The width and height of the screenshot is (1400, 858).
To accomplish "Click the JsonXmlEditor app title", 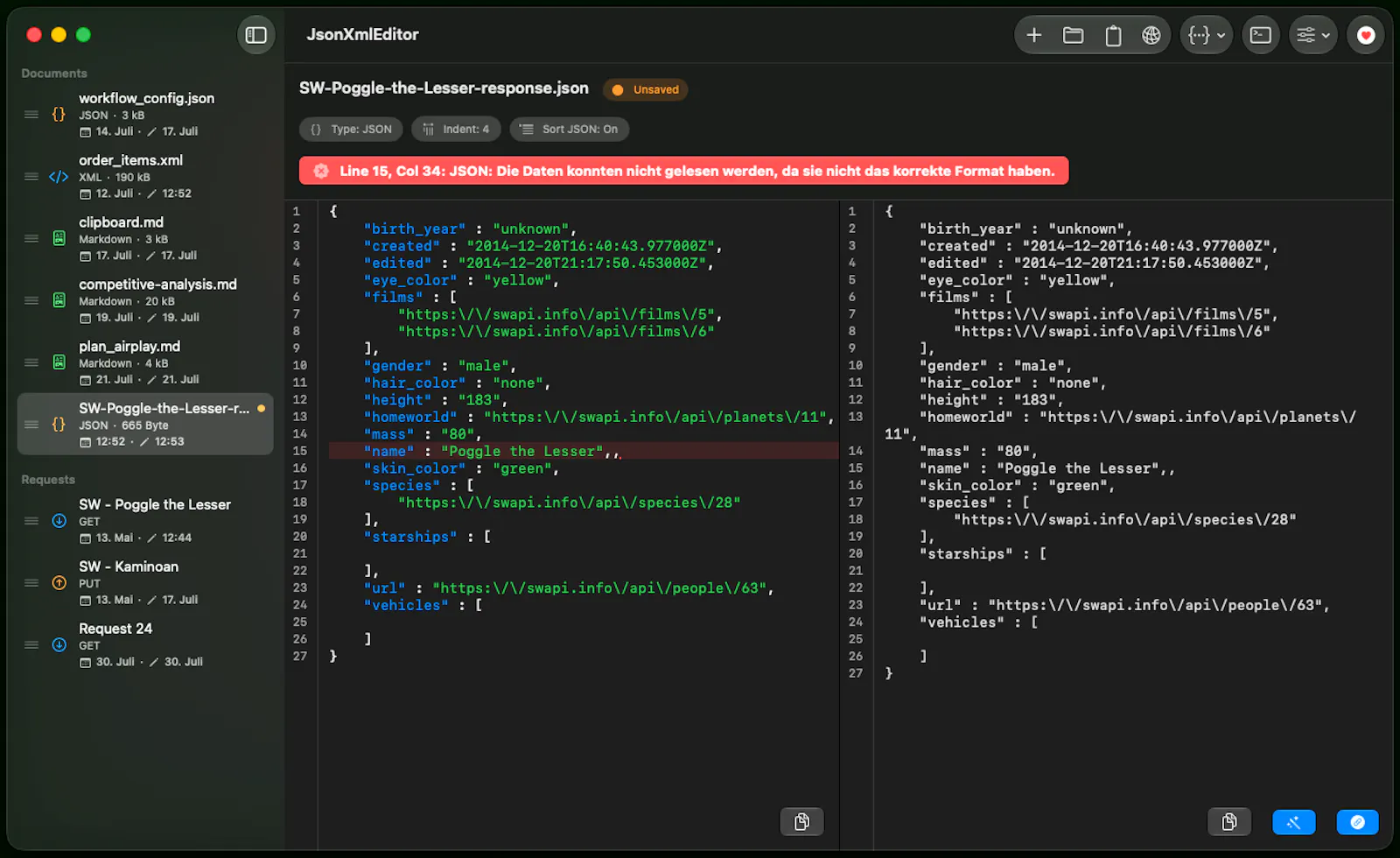I will click(362, 35).
